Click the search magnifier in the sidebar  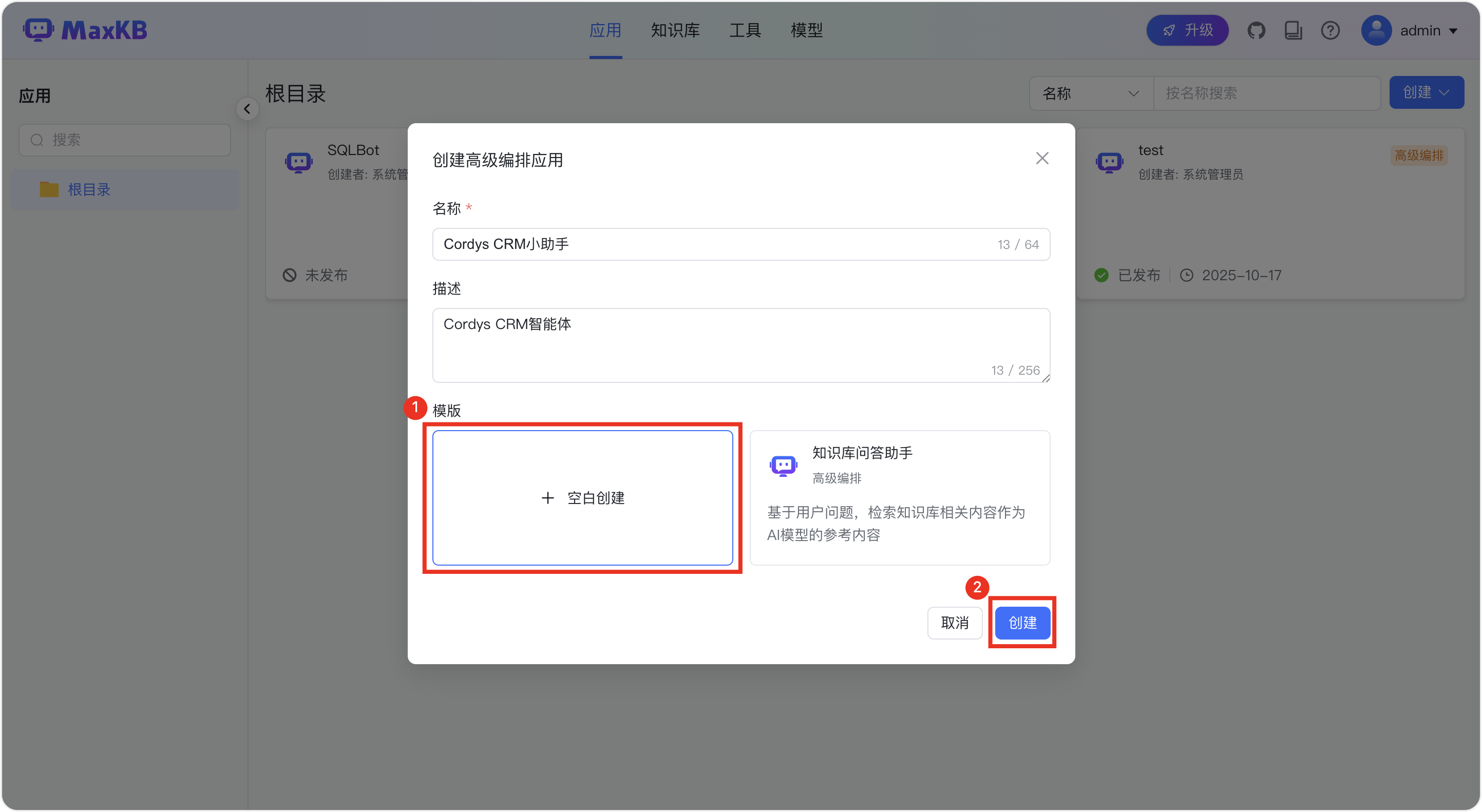point(36,140)
